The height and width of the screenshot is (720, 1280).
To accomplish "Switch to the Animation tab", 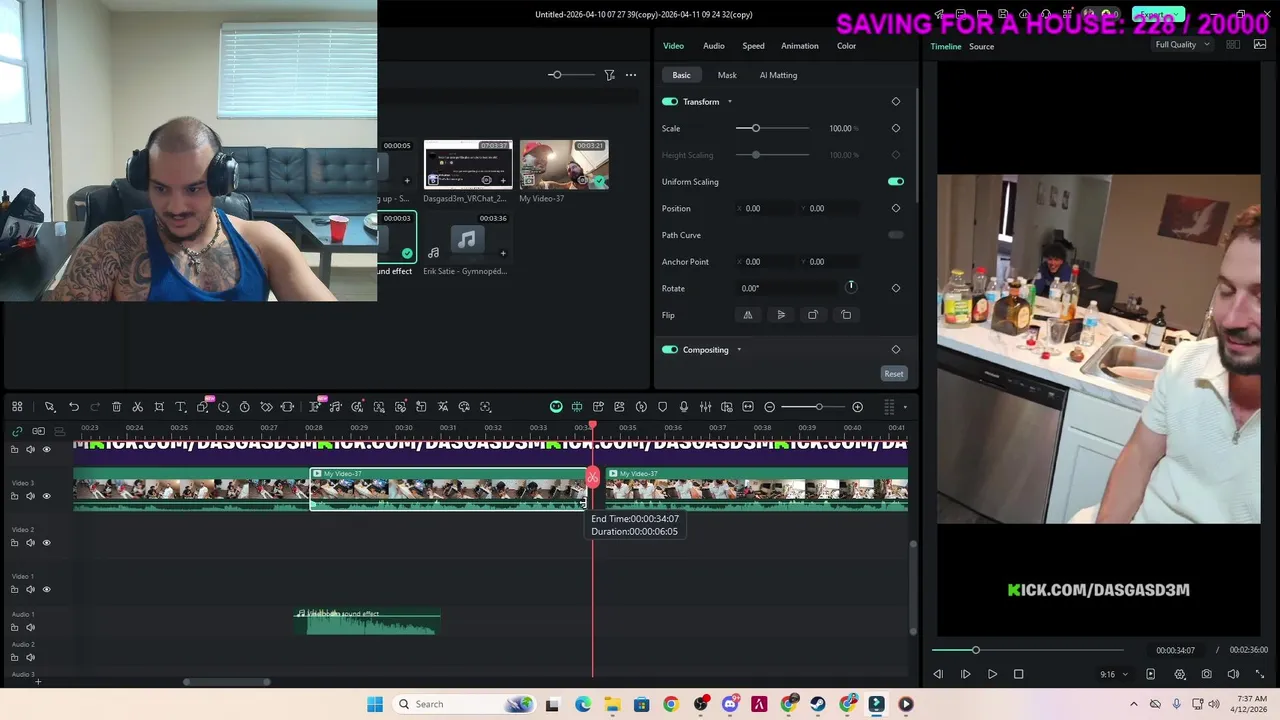I will [799, 46].
